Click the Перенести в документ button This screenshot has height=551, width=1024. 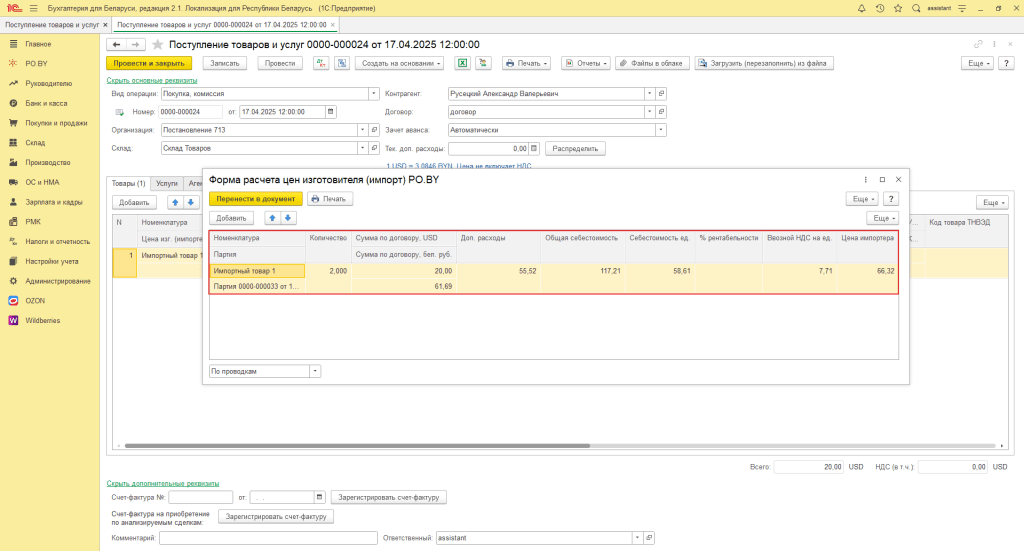(255, 198)
